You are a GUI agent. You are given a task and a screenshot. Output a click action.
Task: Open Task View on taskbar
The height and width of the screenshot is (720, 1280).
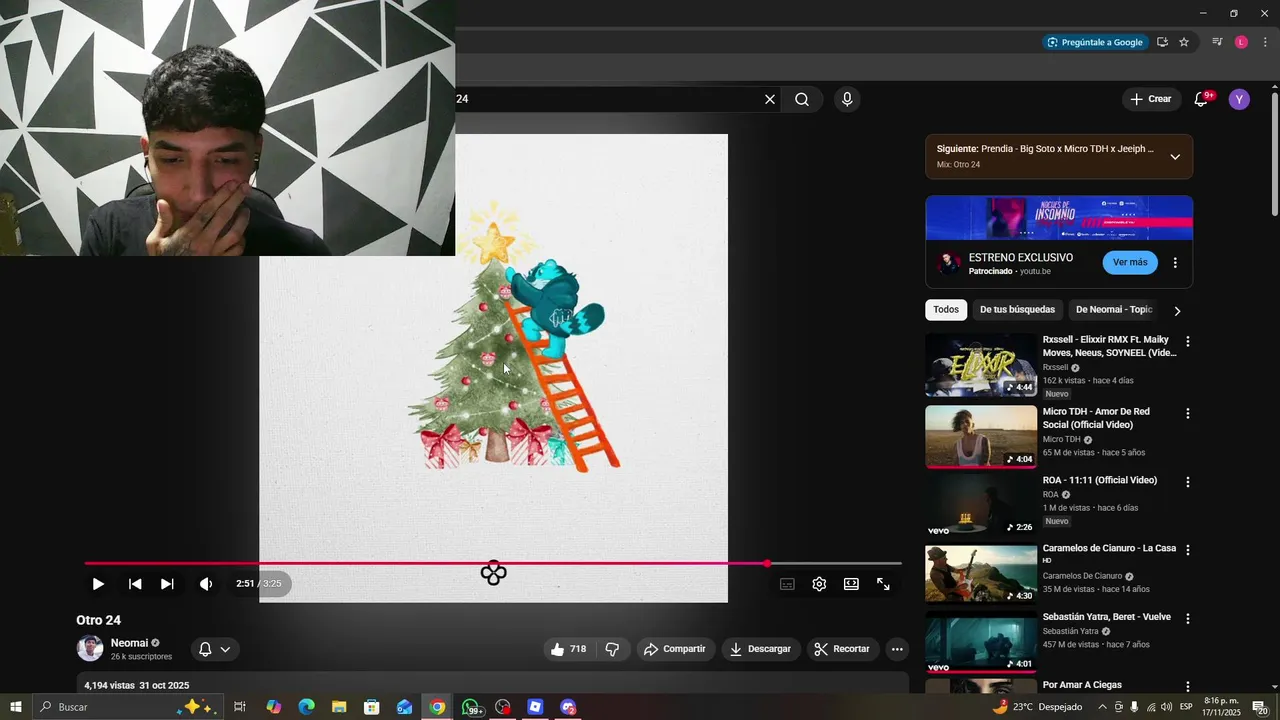(240, 707)
